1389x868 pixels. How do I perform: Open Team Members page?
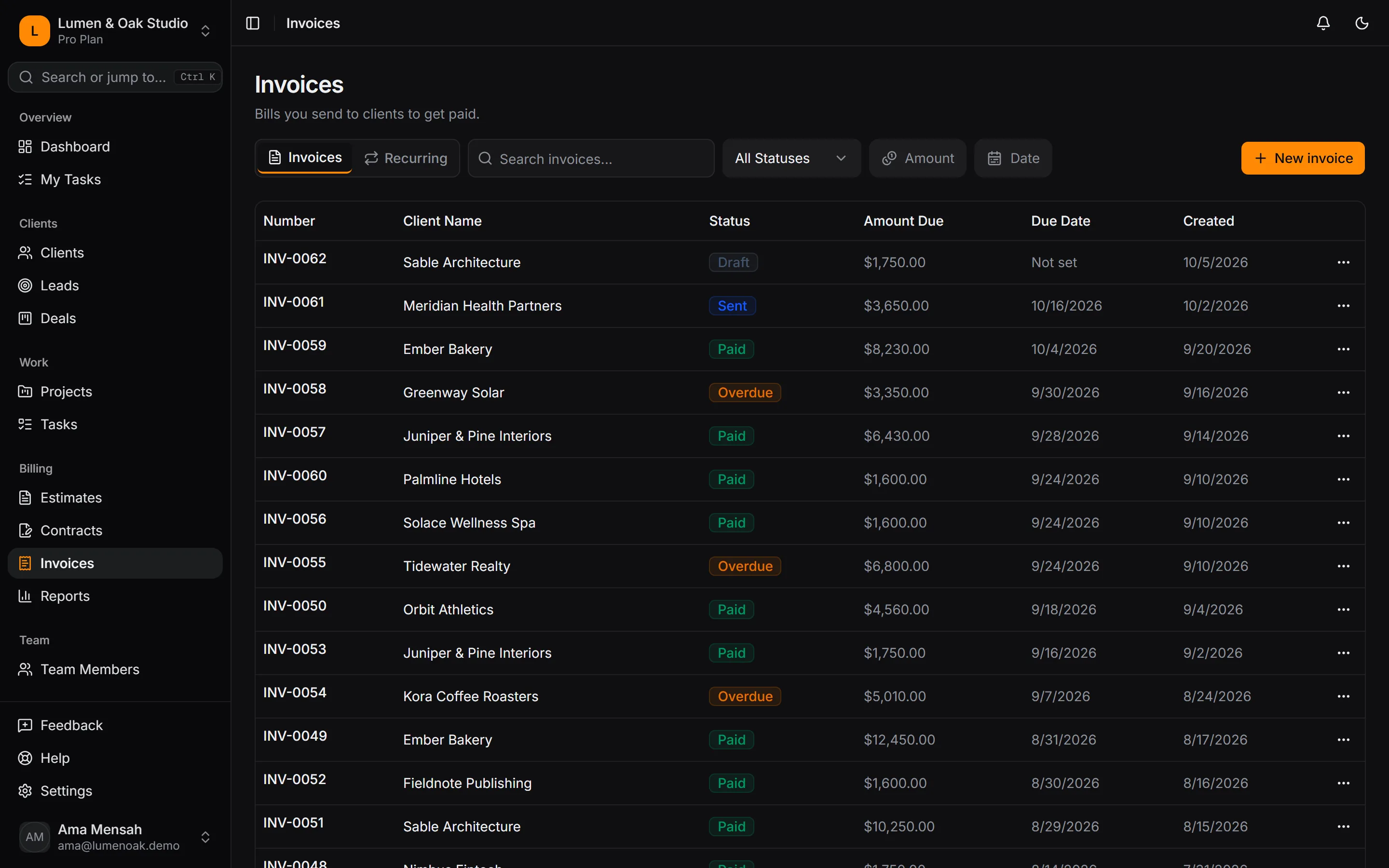(115, 669)
